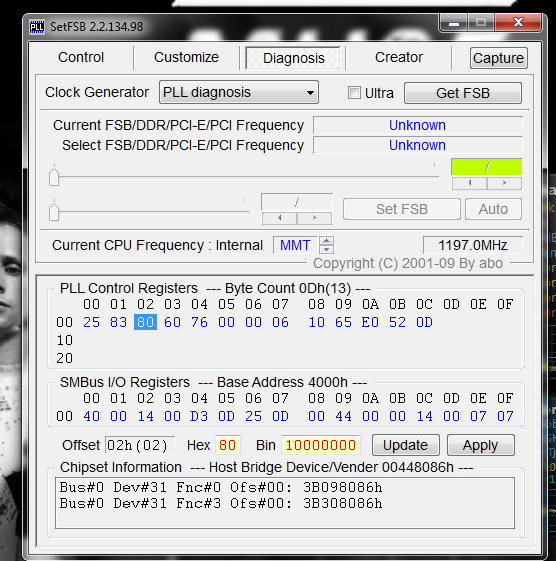556x561 pixels.
Task: Select PLL register value 0D at offset 0C
Action: pos(424,322)
